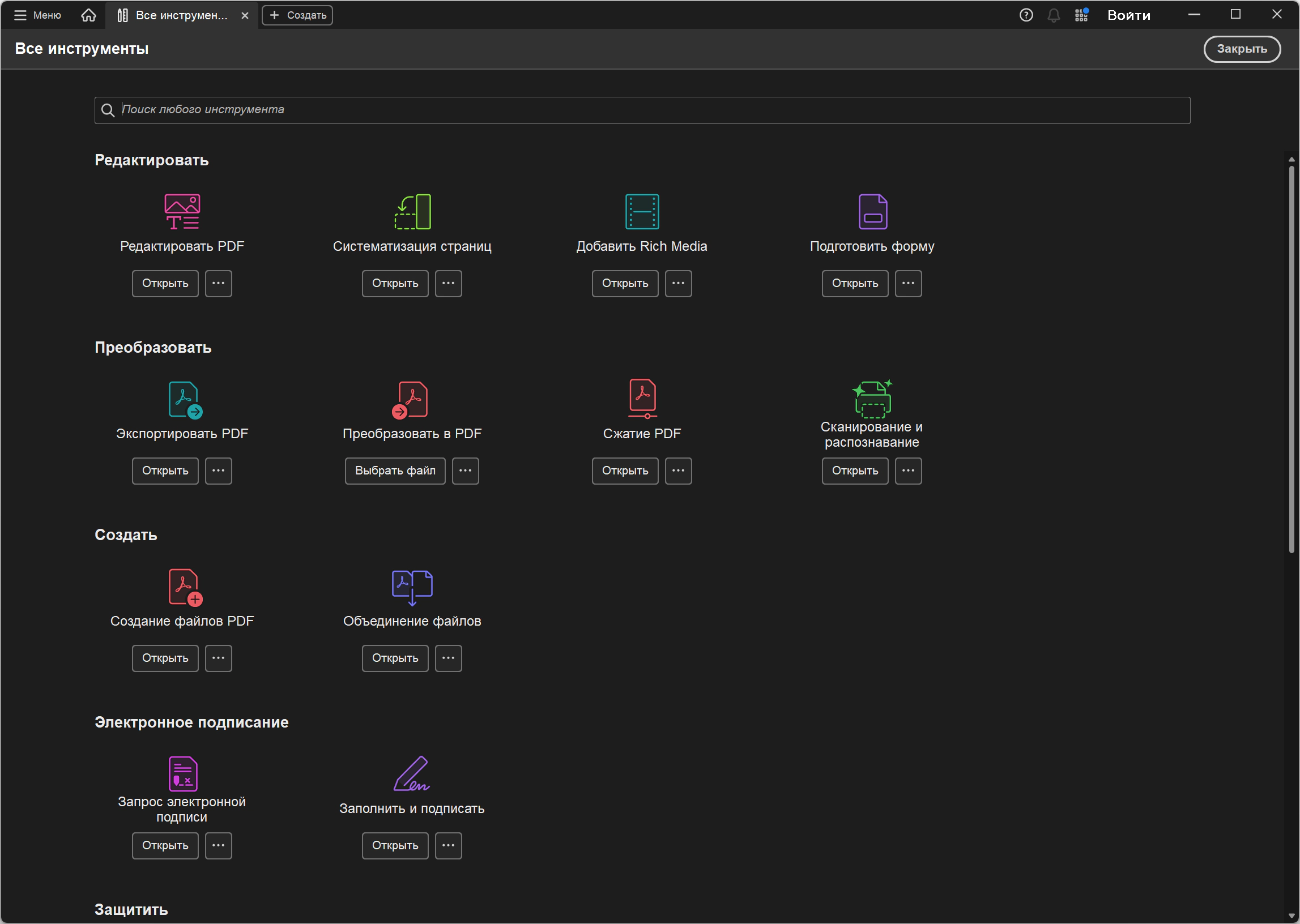Click the Fill and Sign pen icon
The image size is (1300, 924).
click(x=411, y=774)
